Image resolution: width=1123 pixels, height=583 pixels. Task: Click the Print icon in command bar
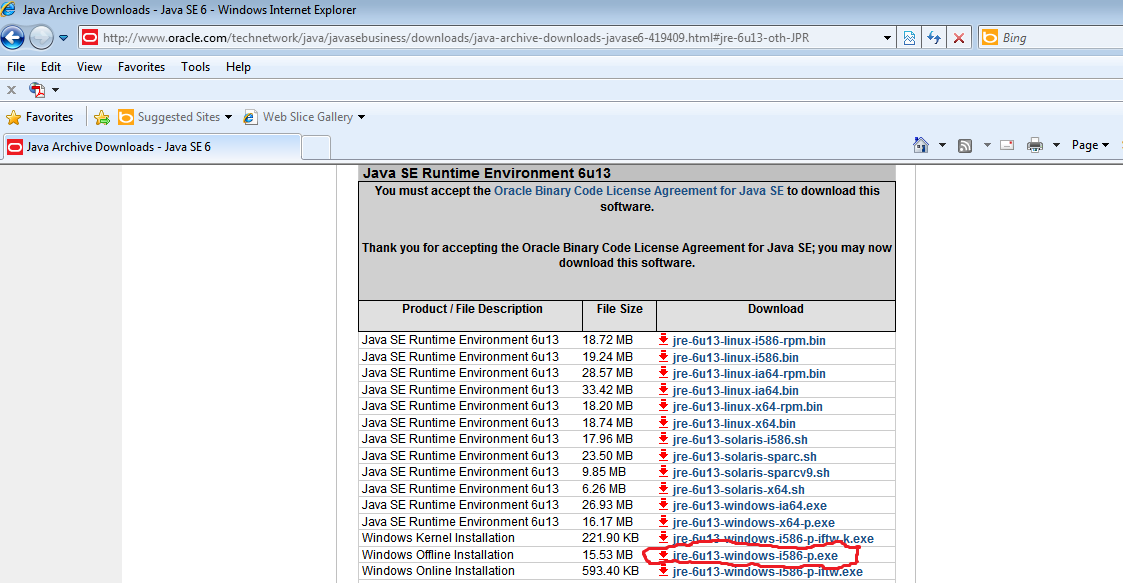coord(1035,145)
